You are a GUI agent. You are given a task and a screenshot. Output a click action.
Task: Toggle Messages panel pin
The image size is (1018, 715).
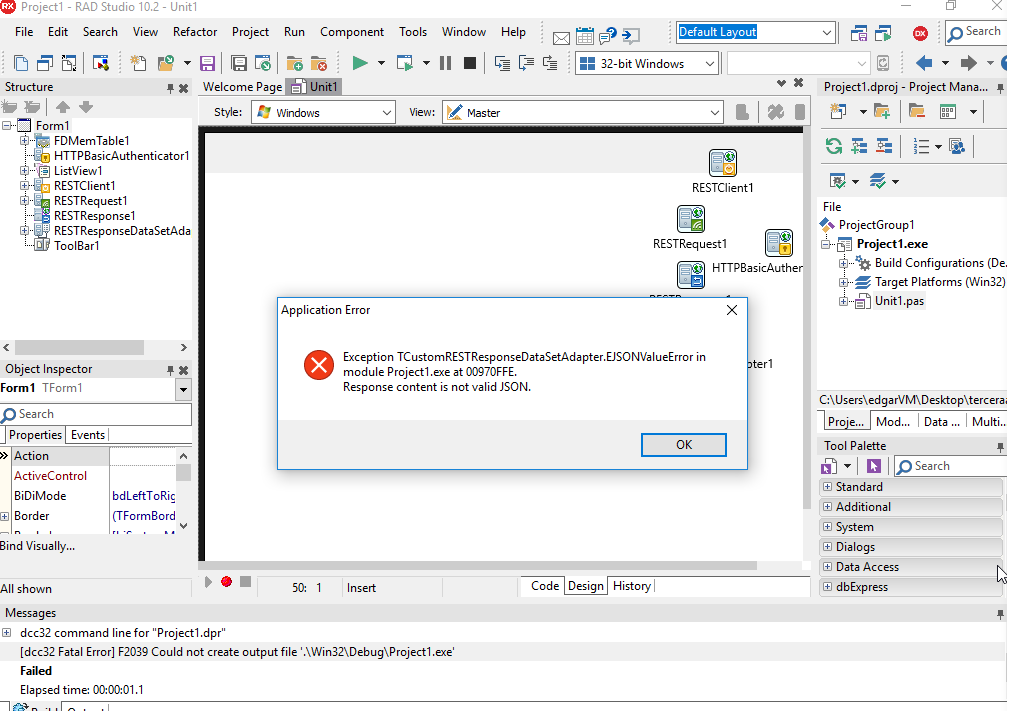click(x=1000, y=614)
